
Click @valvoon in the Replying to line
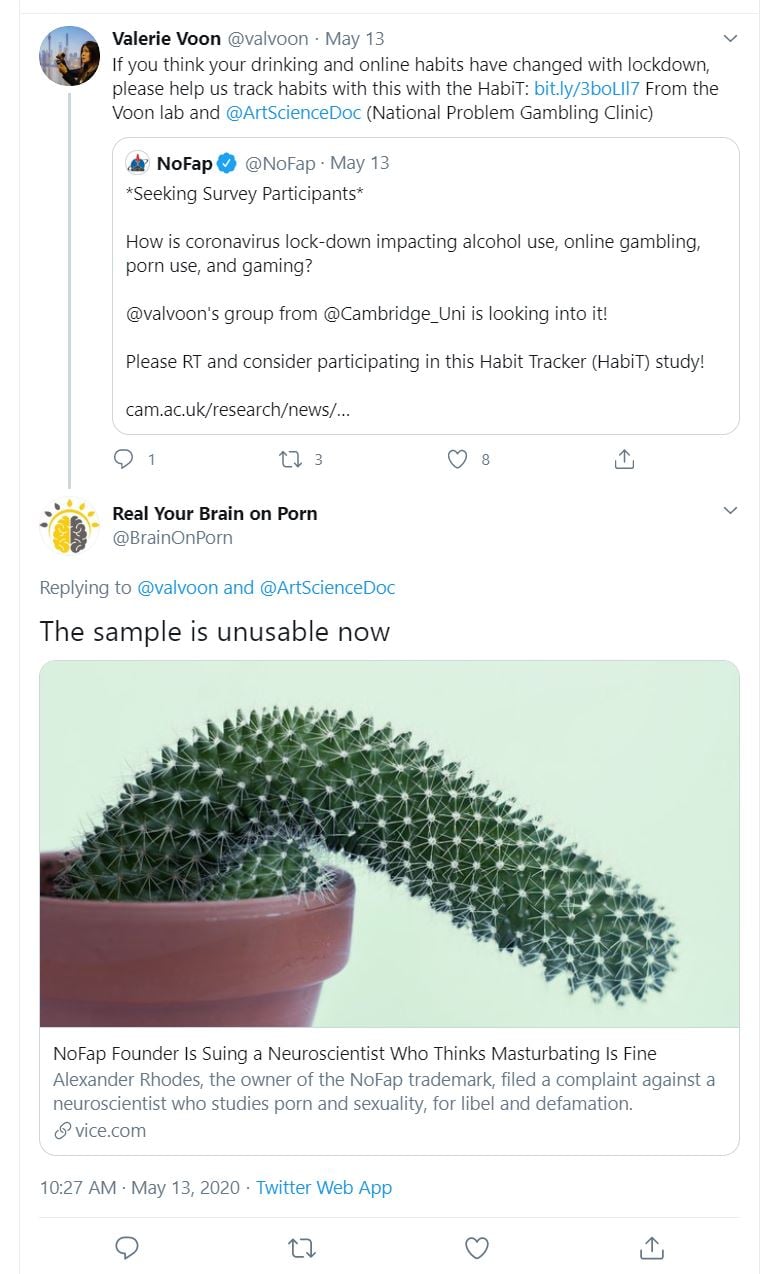coord(177,587)
